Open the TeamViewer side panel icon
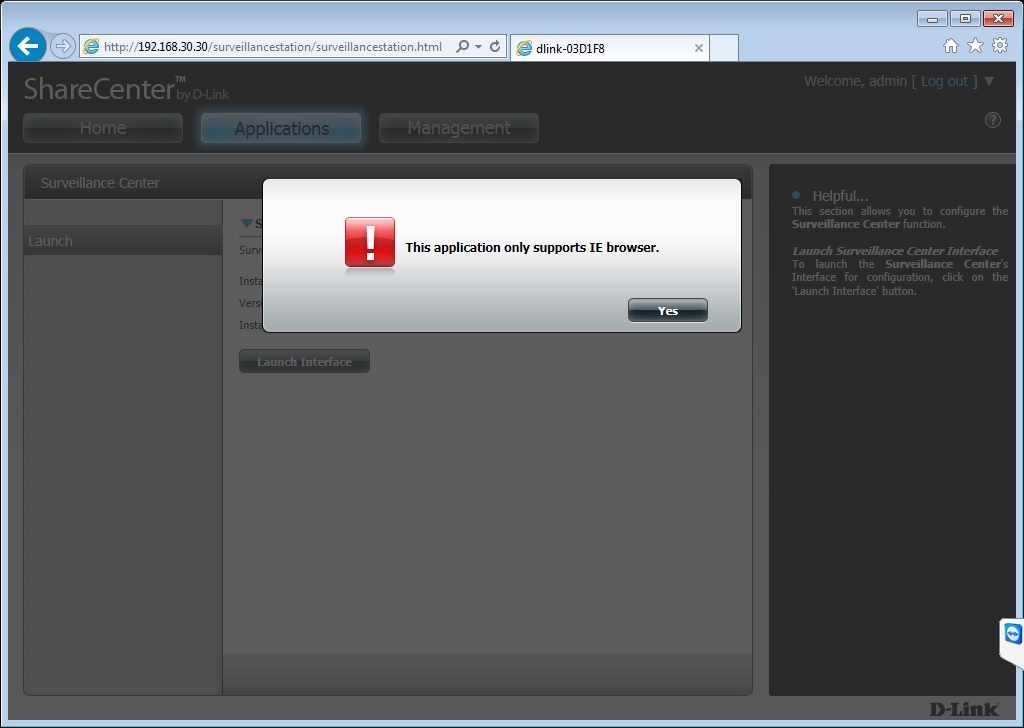Viewport: 1024px width, 728px height. pyautogui.click(x=1012, y=634)
